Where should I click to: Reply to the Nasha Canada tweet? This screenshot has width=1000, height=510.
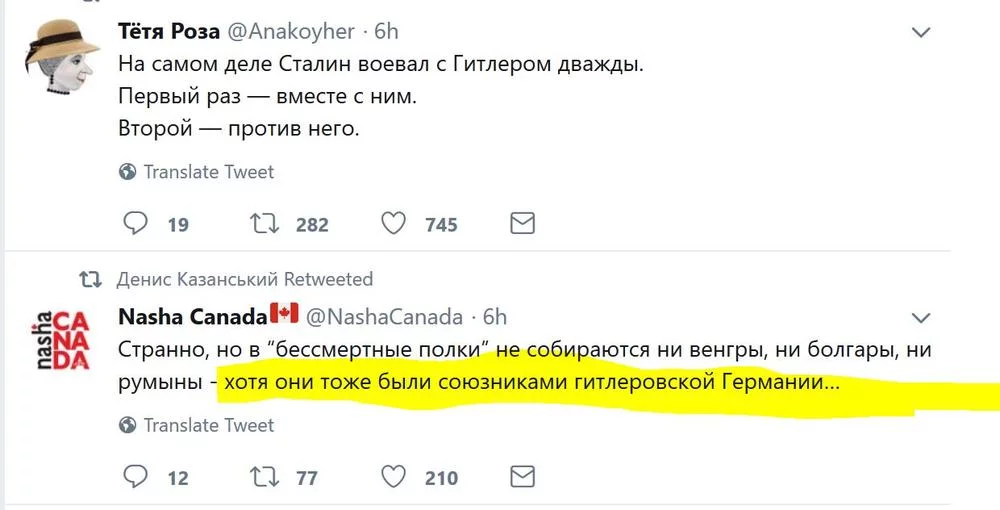(x=136, y=476)
